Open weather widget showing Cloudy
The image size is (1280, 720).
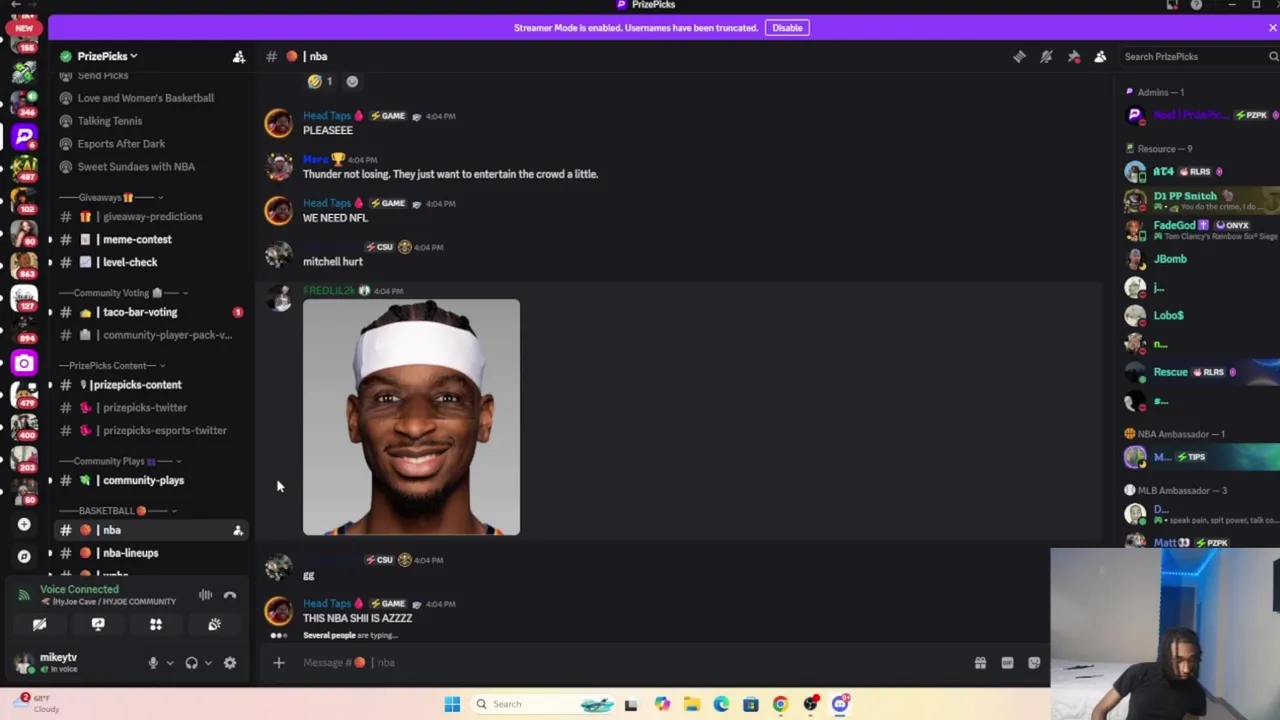tap(36, 704)
